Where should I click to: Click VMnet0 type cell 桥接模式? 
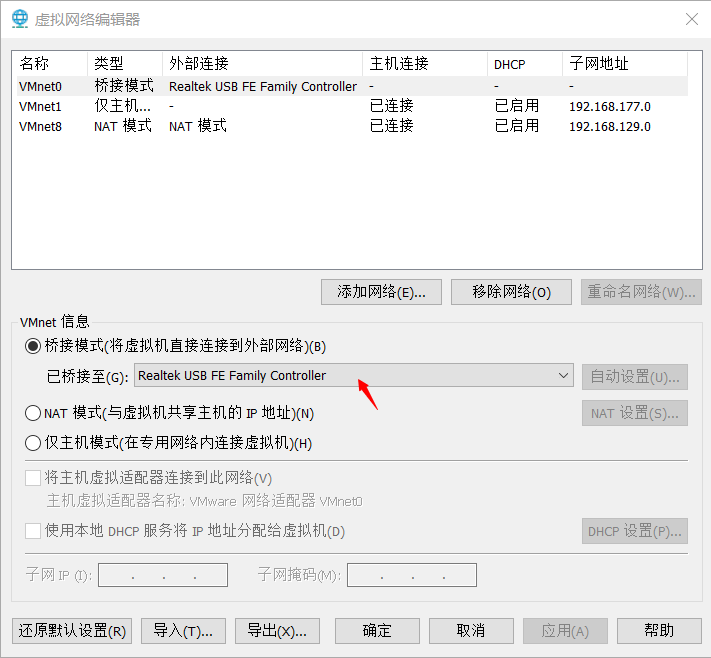click(124, 86)
